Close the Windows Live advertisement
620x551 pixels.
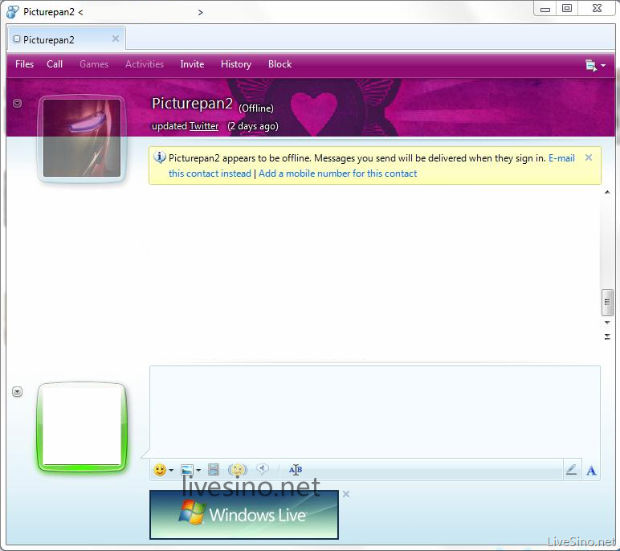(x=346, y=494)
